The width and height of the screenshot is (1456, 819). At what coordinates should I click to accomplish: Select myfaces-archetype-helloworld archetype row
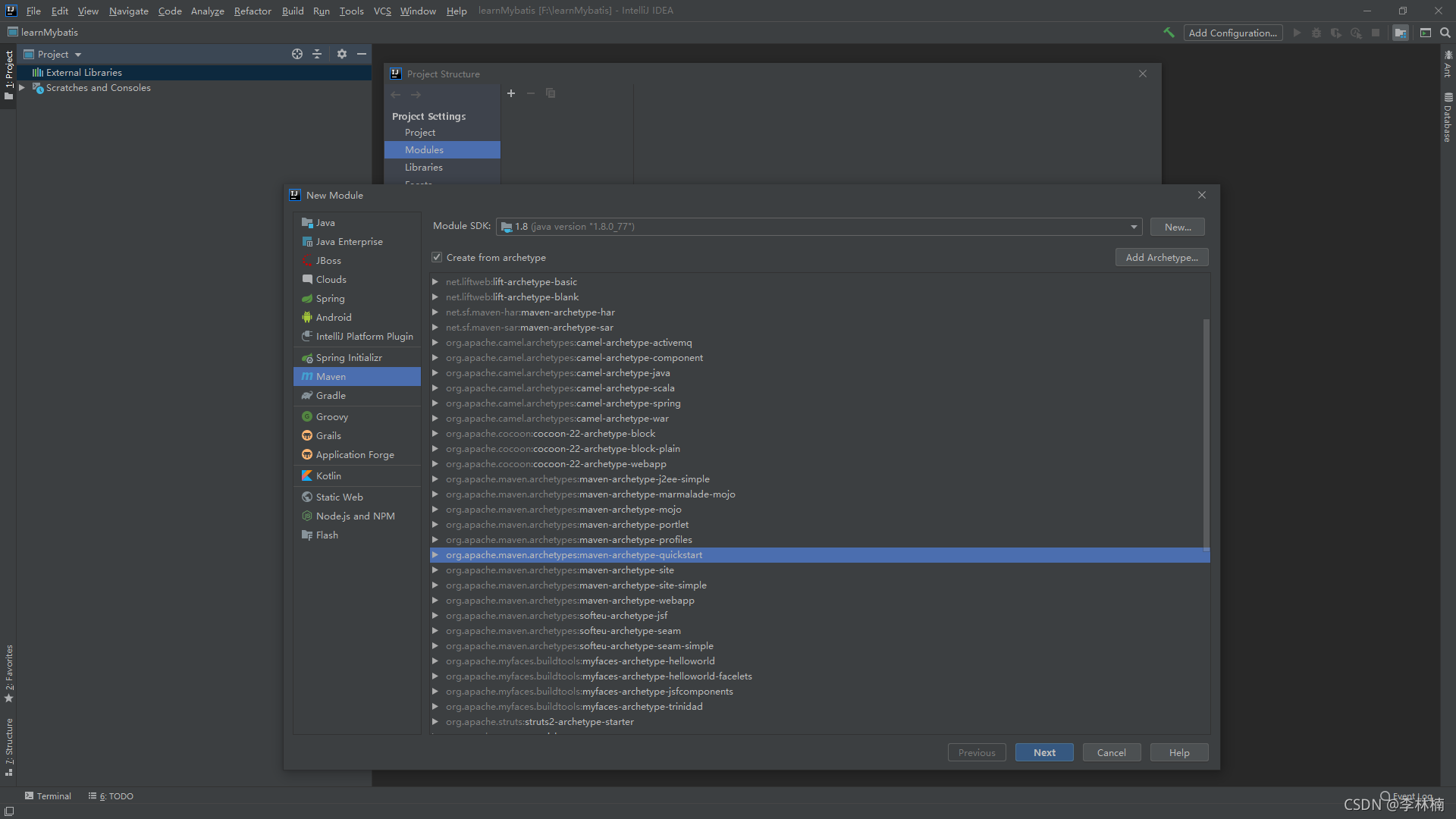[x=819, y=661]
